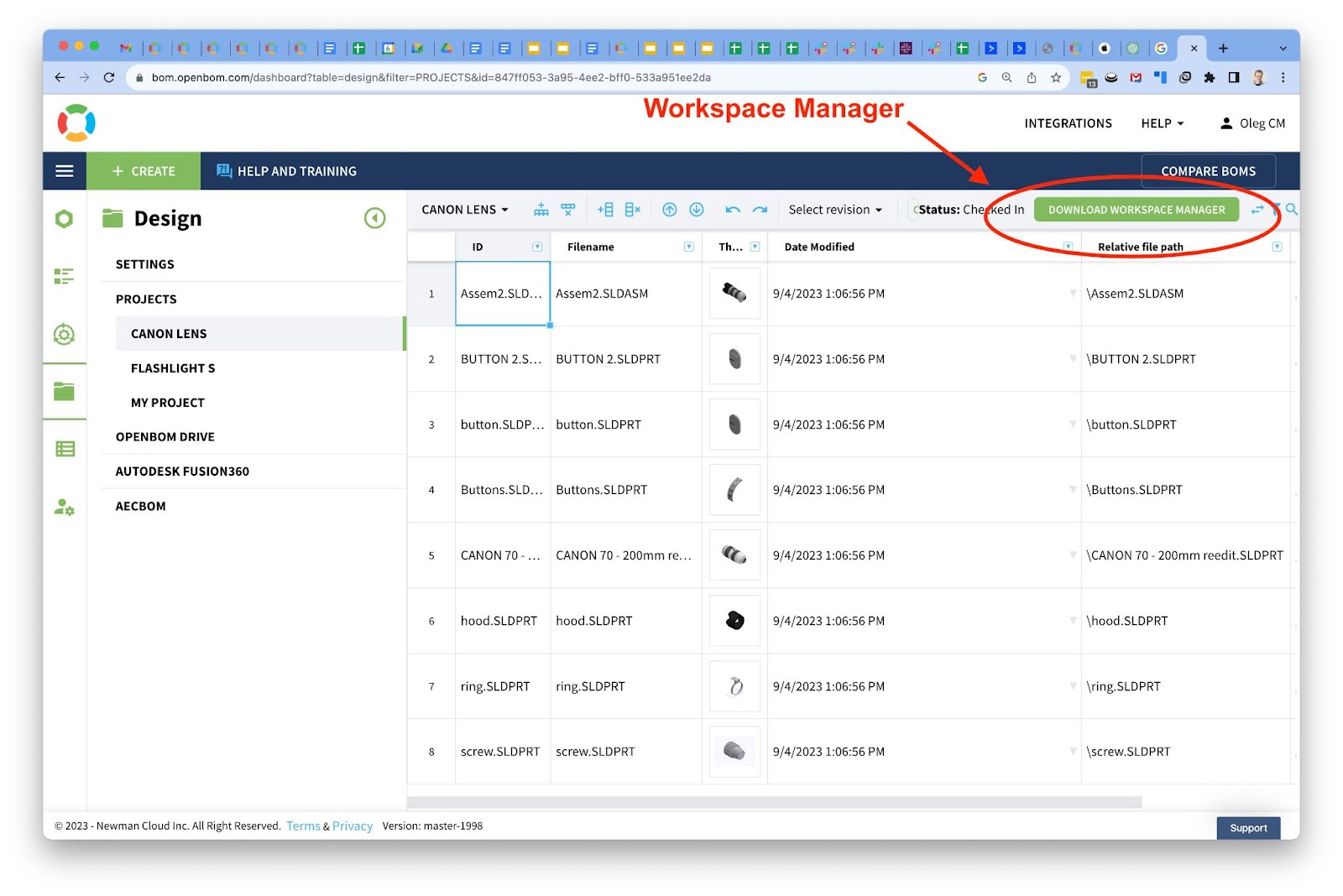Viewport: 1343px width, 896px height.
Task: Open the Privacy link in footer
Action: pyautogui.click(x=353, y=826)
